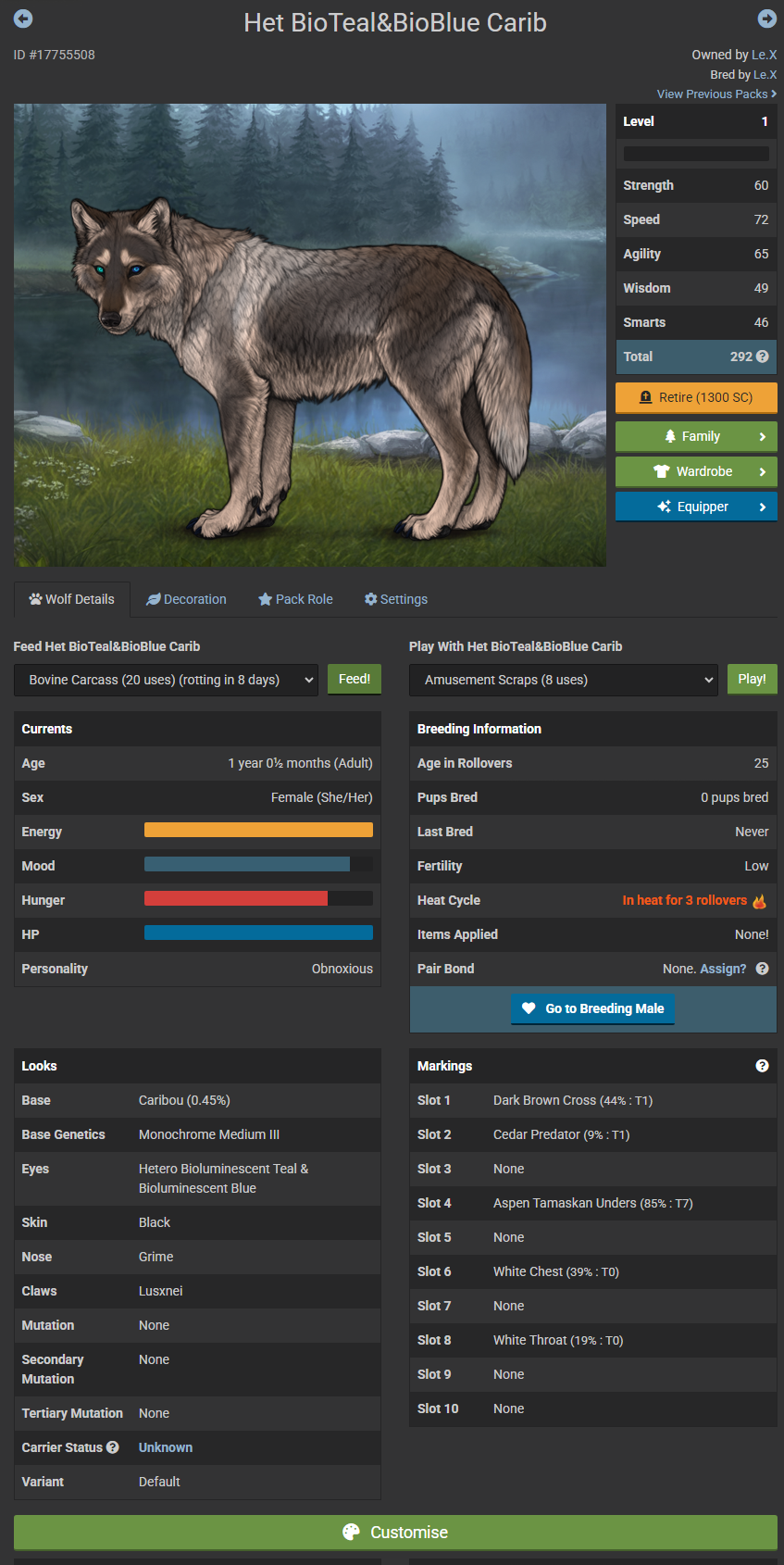
Task: Switch to Decoration tab
Action: pyautogui.click(x=186, y=599)
